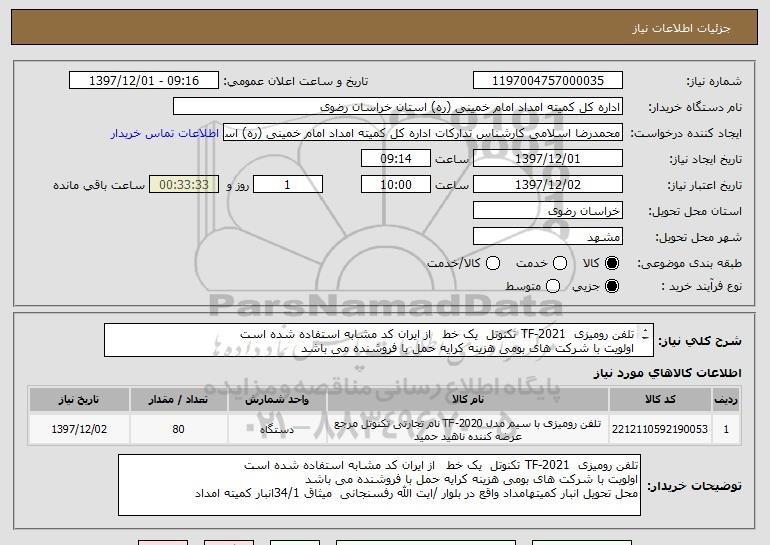
Task: Click the scroll stepper of description box
Action: tap(645, 334)
